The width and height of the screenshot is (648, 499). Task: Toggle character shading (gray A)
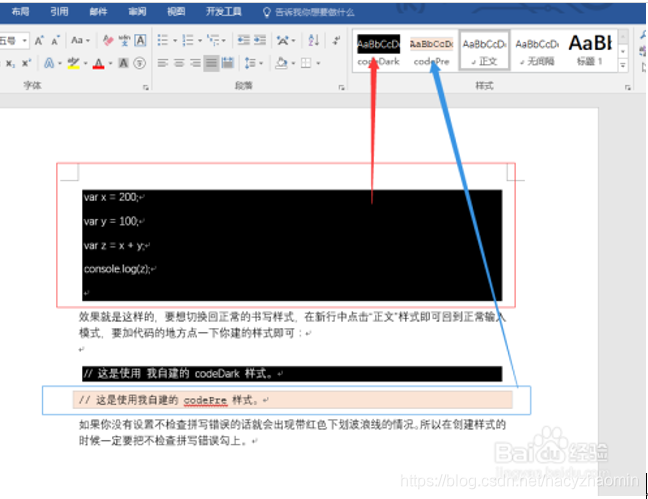pyautogui.click(x=123, y=63)
